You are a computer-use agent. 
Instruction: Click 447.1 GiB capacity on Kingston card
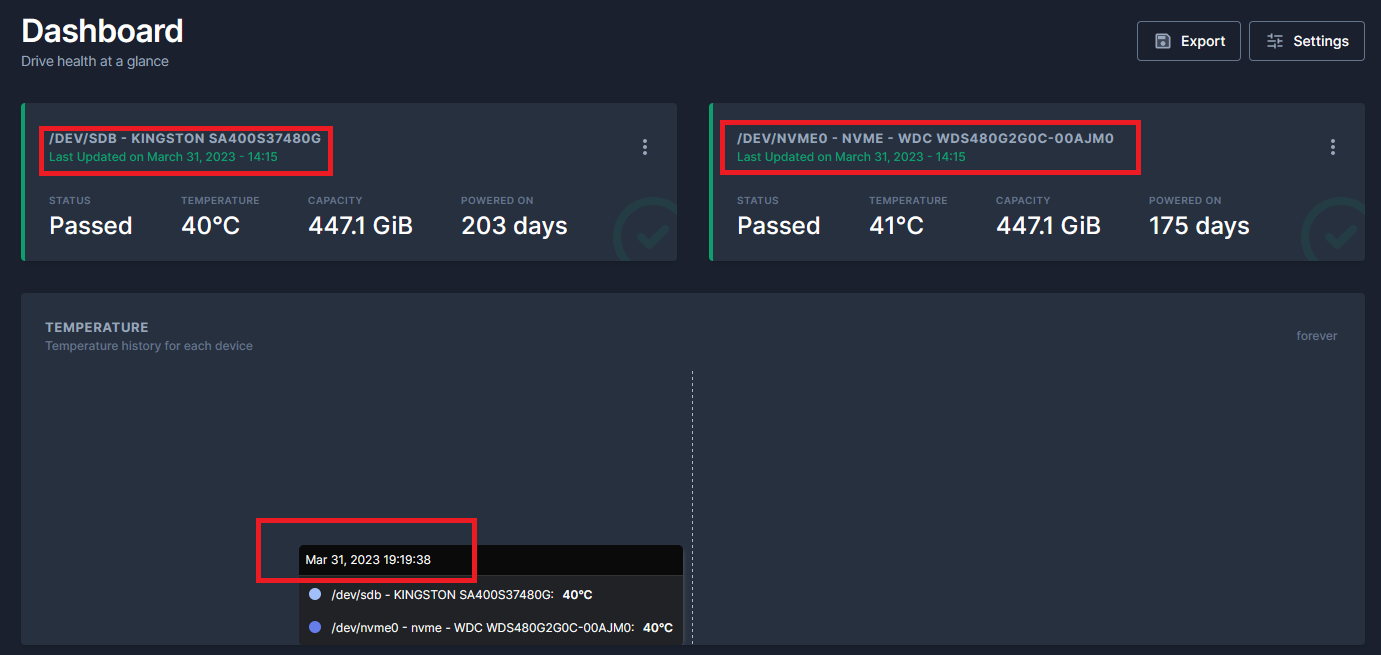360,226
